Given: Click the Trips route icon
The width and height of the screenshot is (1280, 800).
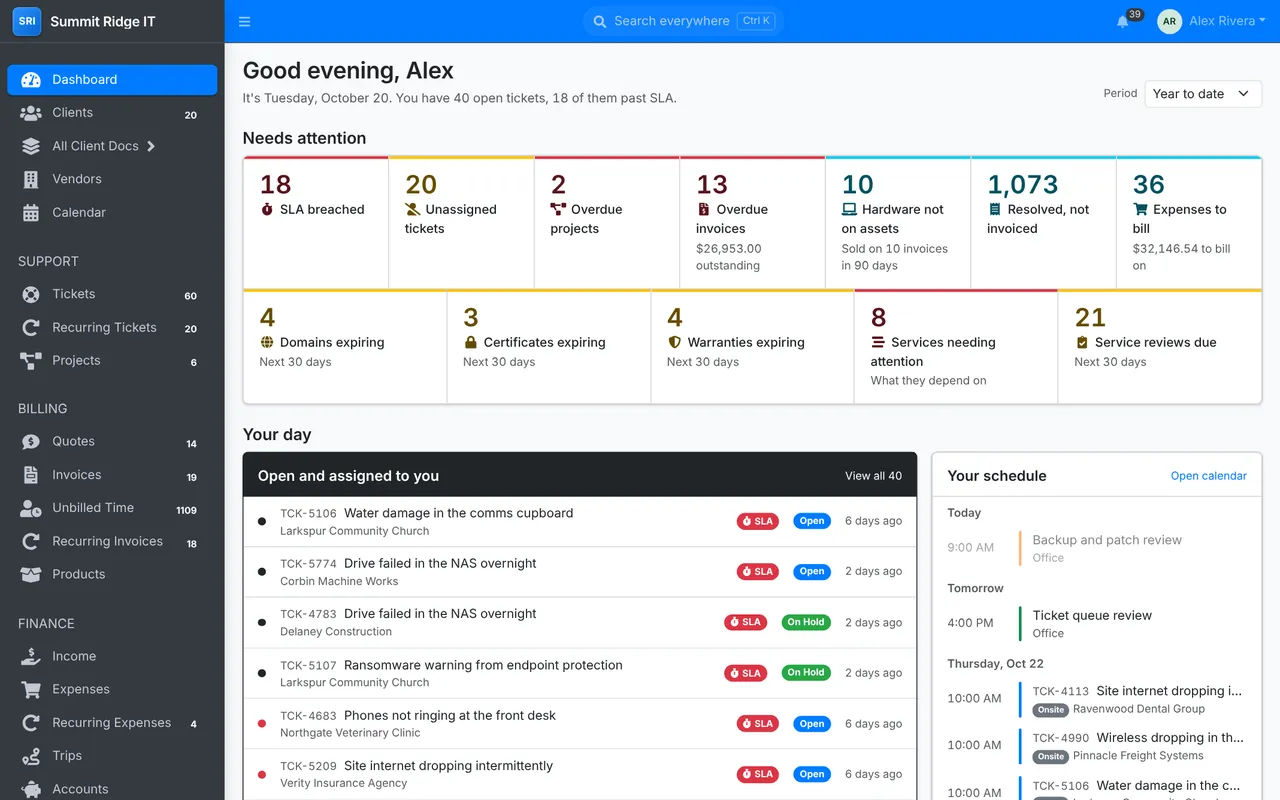Looking at the screenshot, I should click(31, 756).
